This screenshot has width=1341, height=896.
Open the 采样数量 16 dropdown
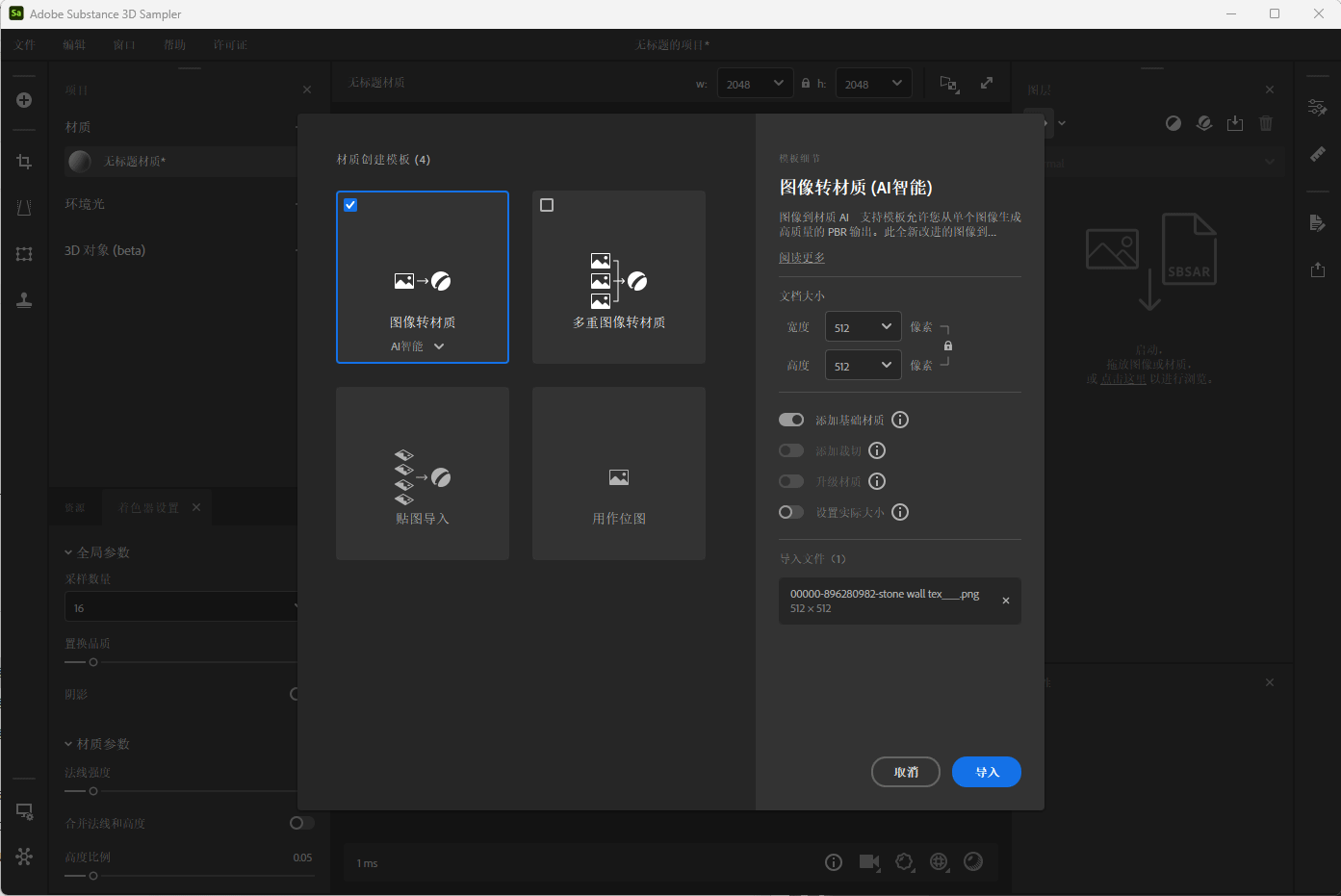(183, 607)
